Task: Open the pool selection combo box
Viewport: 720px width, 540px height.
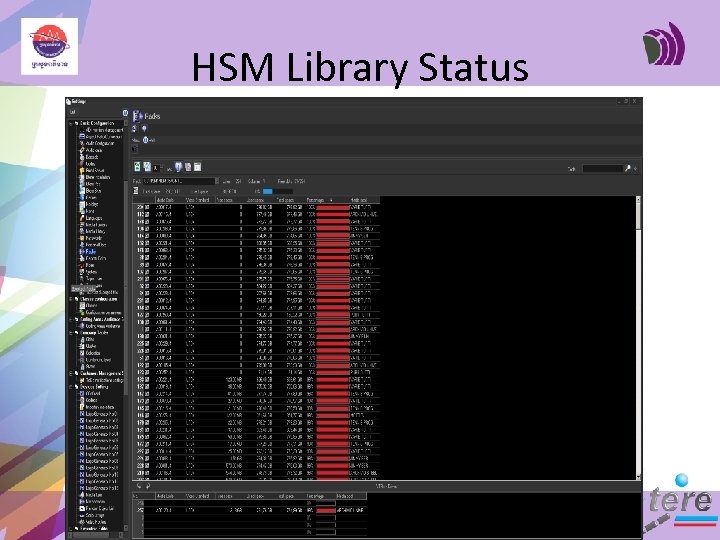Action: 181,181
